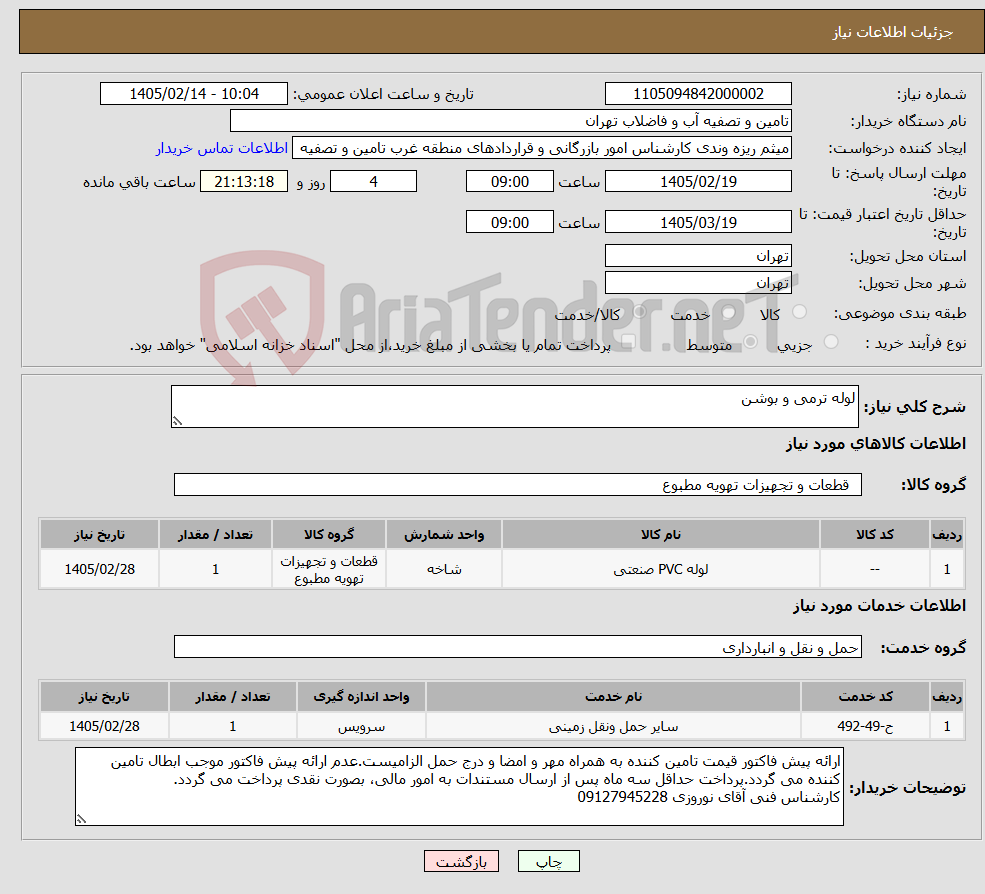Click service group field حمل و نقل و انبارداری
Image resolution: width=985 pixels, height=894 pixels.
pyautogui.click(x=518, y=647)
